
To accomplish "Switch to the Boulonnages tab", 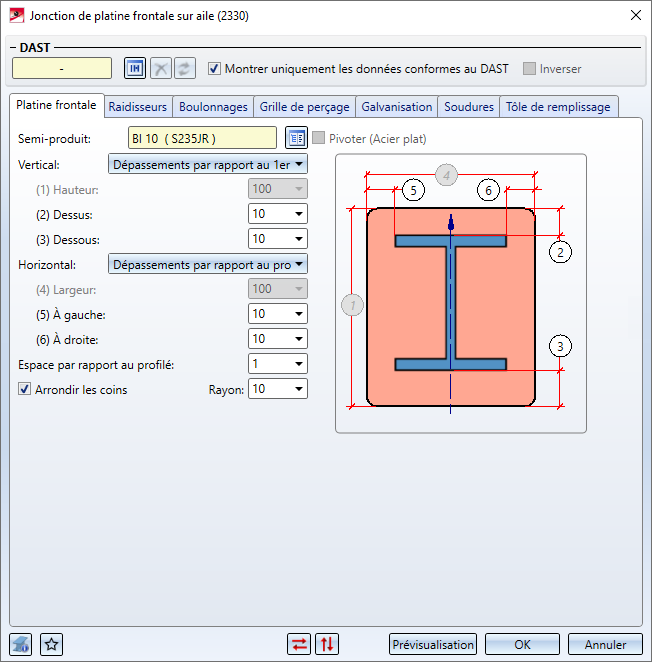I will click(213, 107).
